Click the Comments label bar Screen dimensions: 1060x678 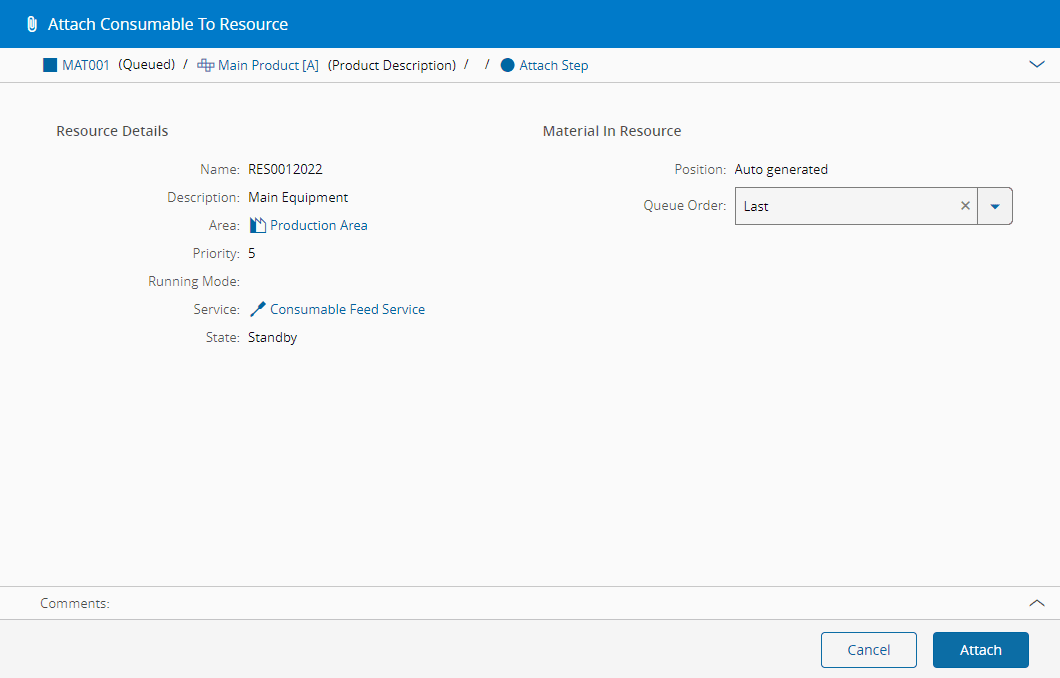coord(75,603)
